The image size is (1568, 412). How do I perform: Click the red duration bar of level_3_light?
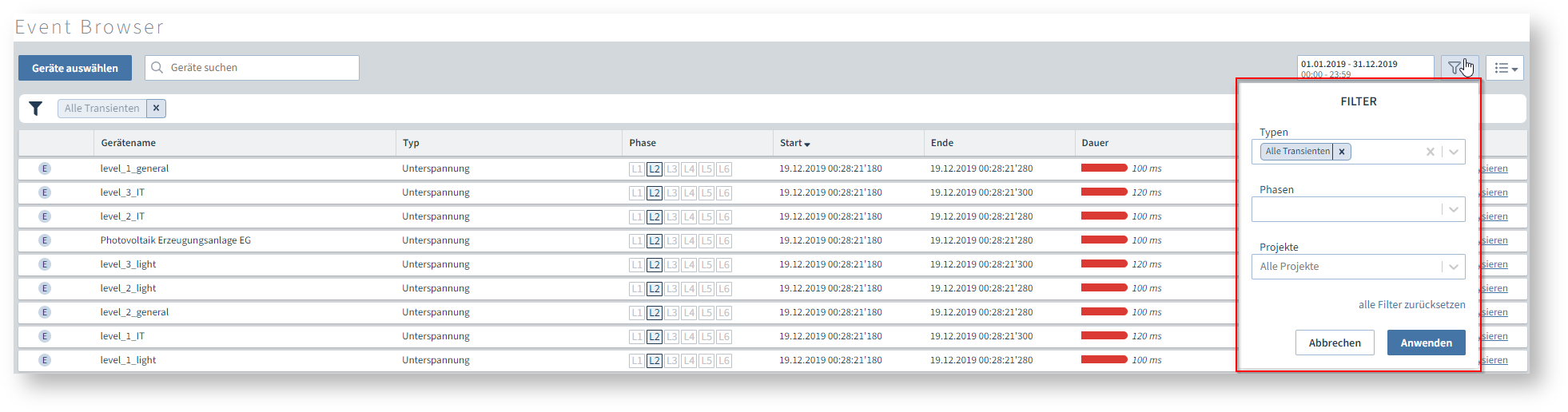coord(1104,264)
